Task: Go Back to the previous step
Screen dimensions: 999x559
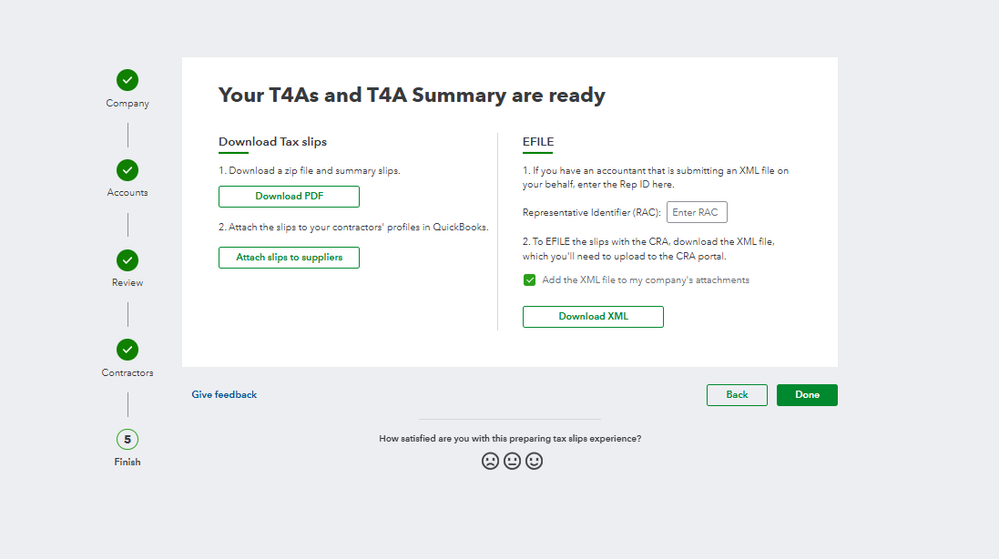Action: click(737, 395)
